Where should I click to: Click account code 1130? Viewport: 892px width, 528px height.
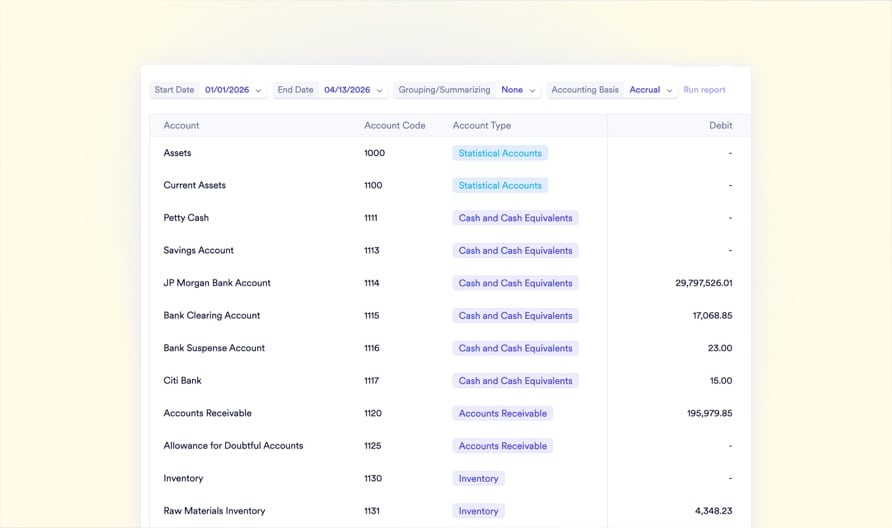click(373, 478)
